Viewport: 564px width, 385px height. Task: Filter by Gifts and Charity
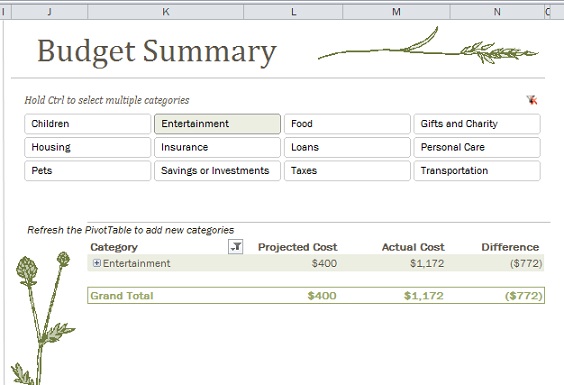click(x=477, y=124)
